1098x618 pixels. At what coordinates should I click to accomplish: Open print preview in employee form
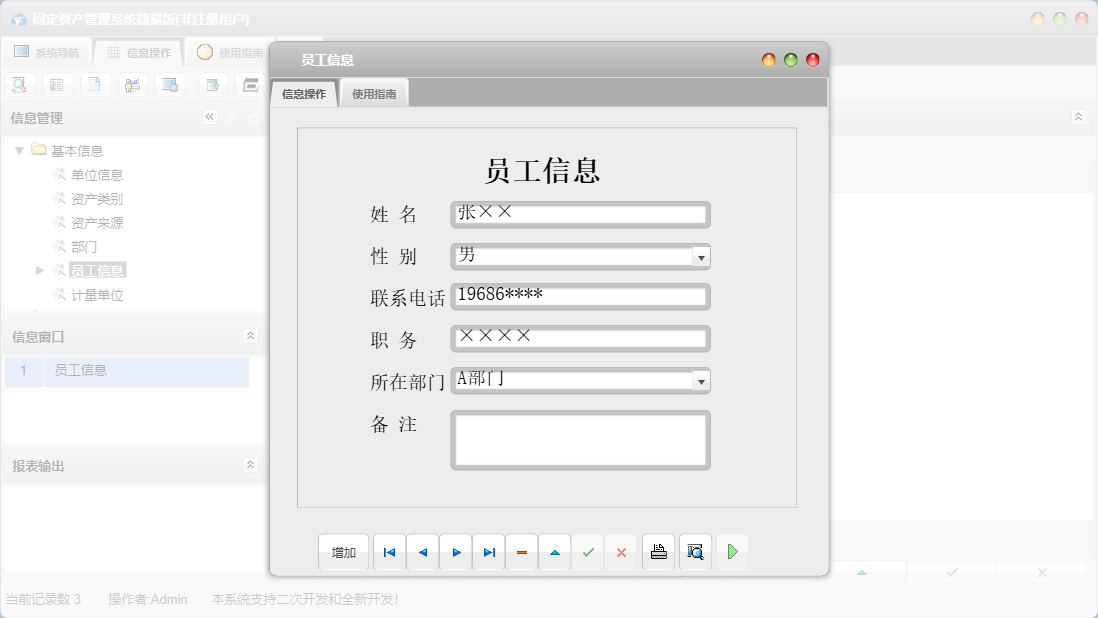click(x=694, y=551)
